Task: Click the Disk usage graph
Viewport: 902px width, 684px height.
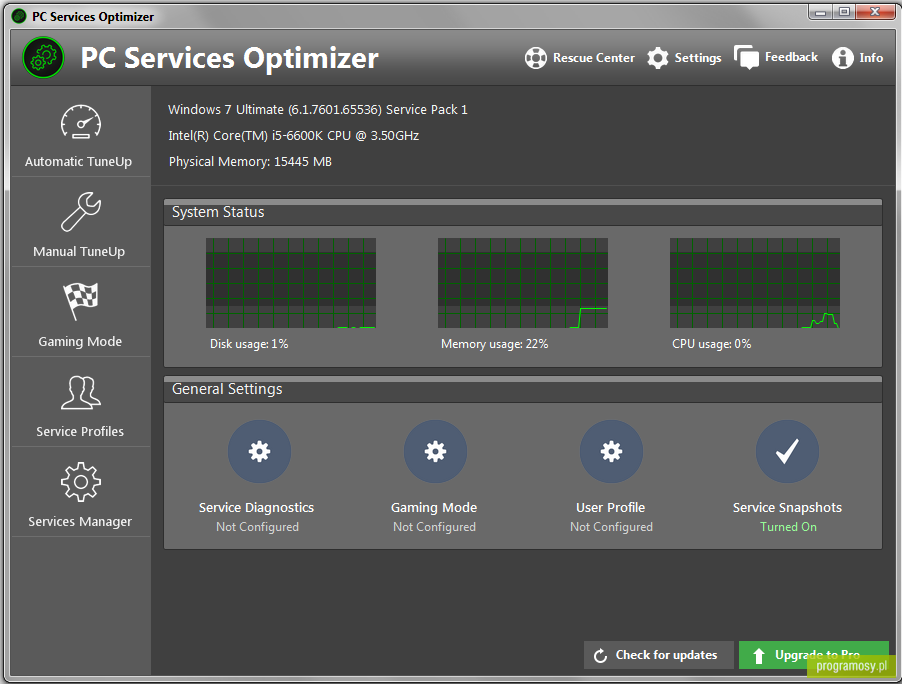Action: [x=291, y=283]
